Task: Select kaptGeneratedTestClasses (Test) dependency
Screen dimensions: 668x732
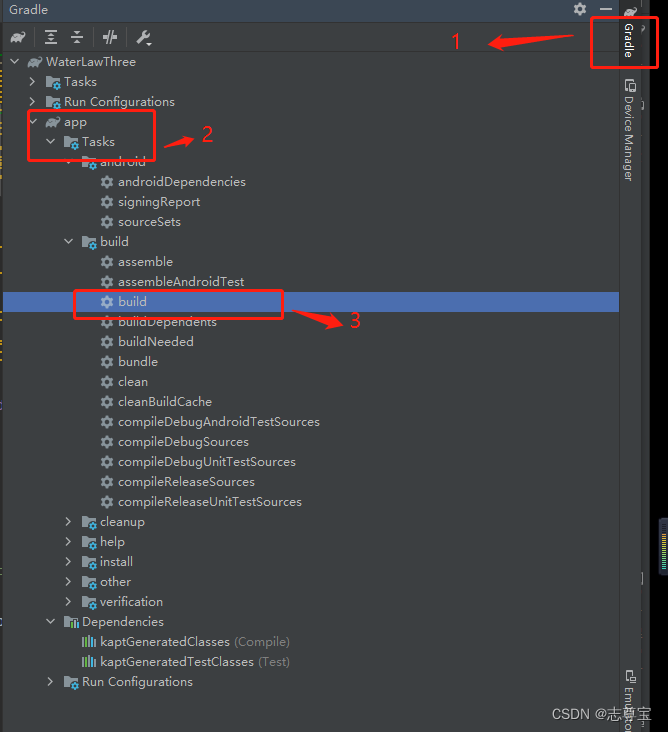Action: [195, 662]
